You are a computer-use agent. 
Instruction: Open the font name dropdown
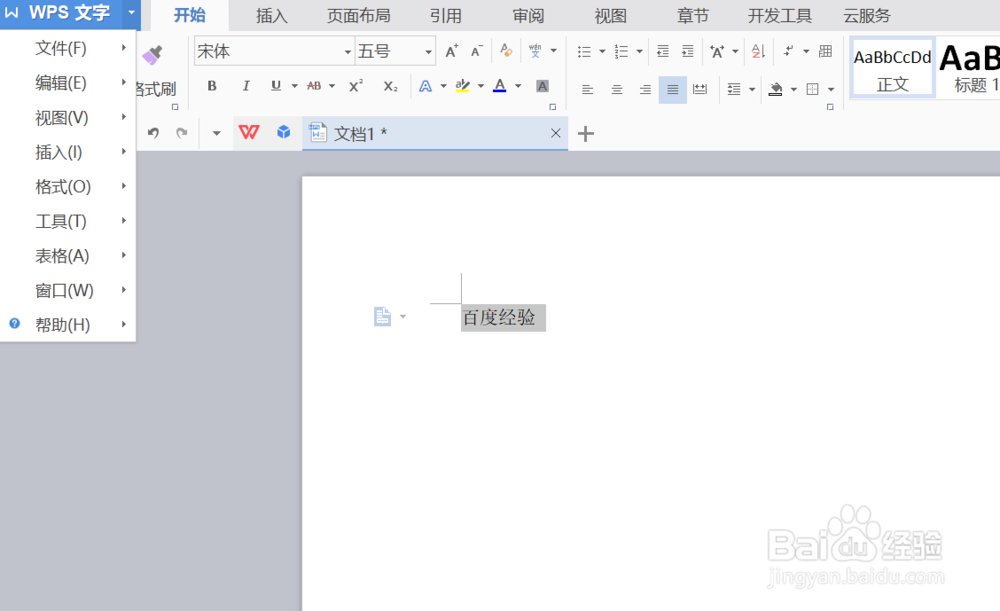348,52
